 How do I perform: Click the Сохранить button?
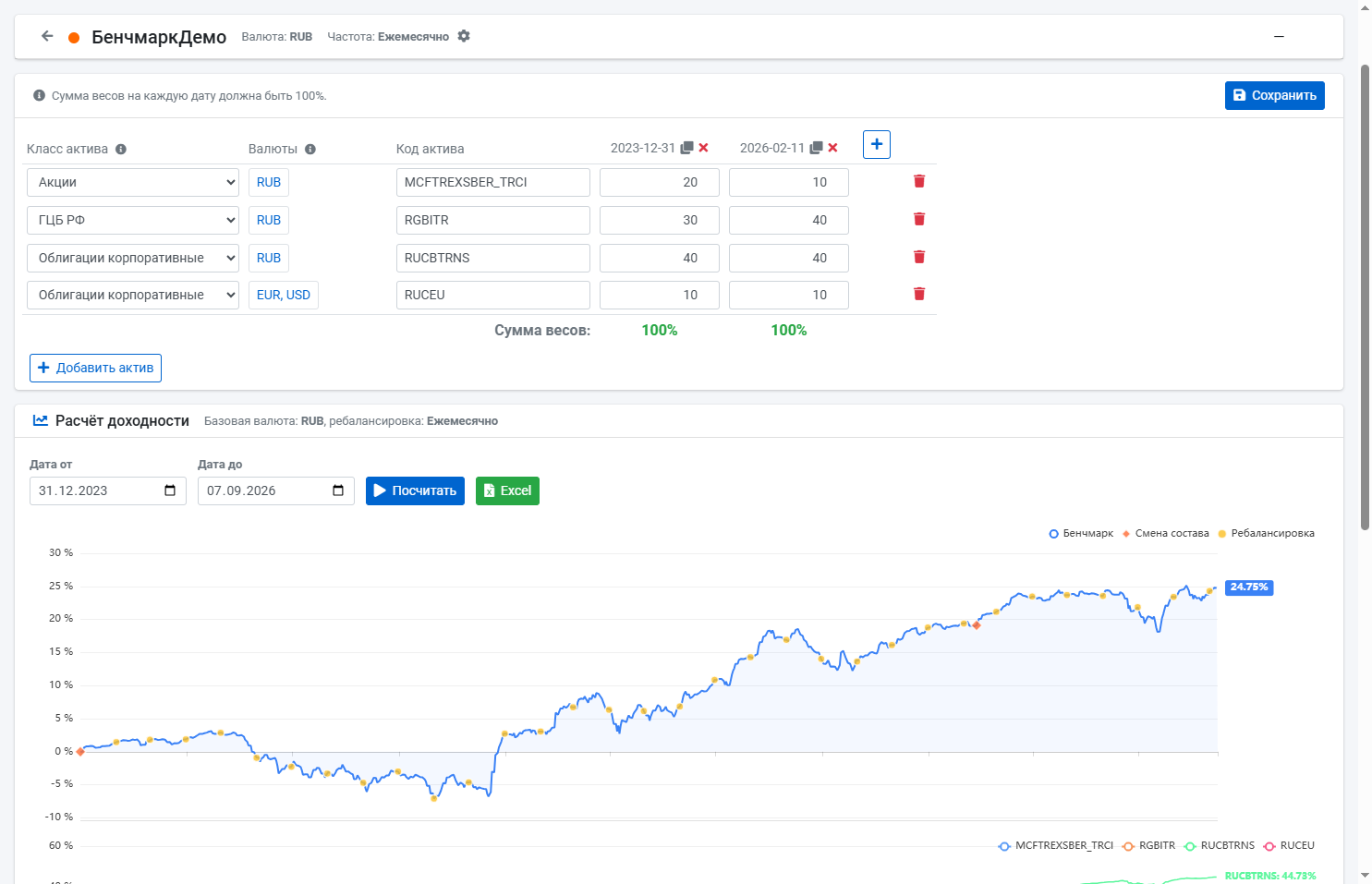1275,95
